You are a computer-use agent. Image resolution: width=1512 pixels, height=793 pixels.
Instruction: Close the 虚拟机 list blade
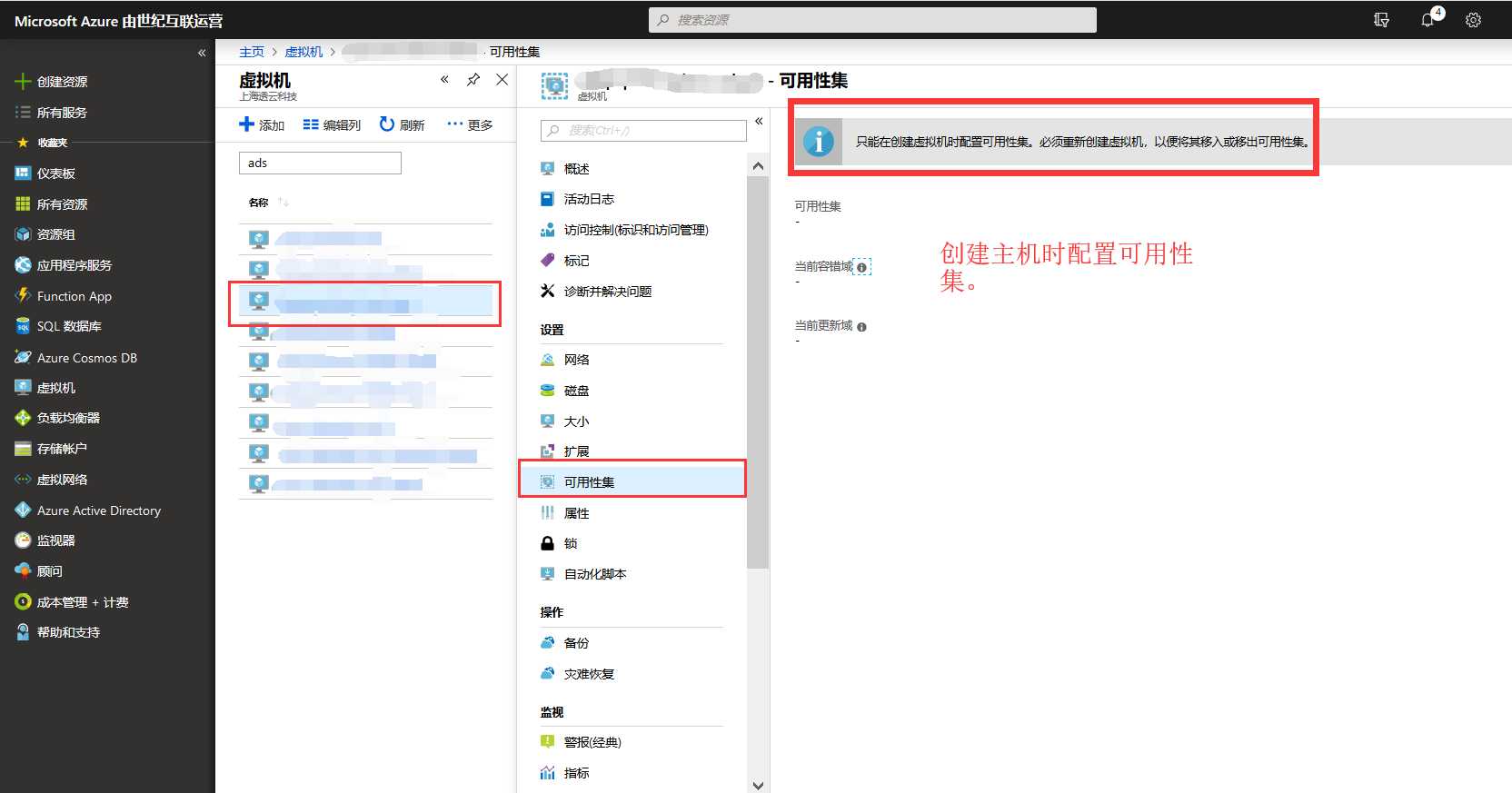click(x=502, y=80)
